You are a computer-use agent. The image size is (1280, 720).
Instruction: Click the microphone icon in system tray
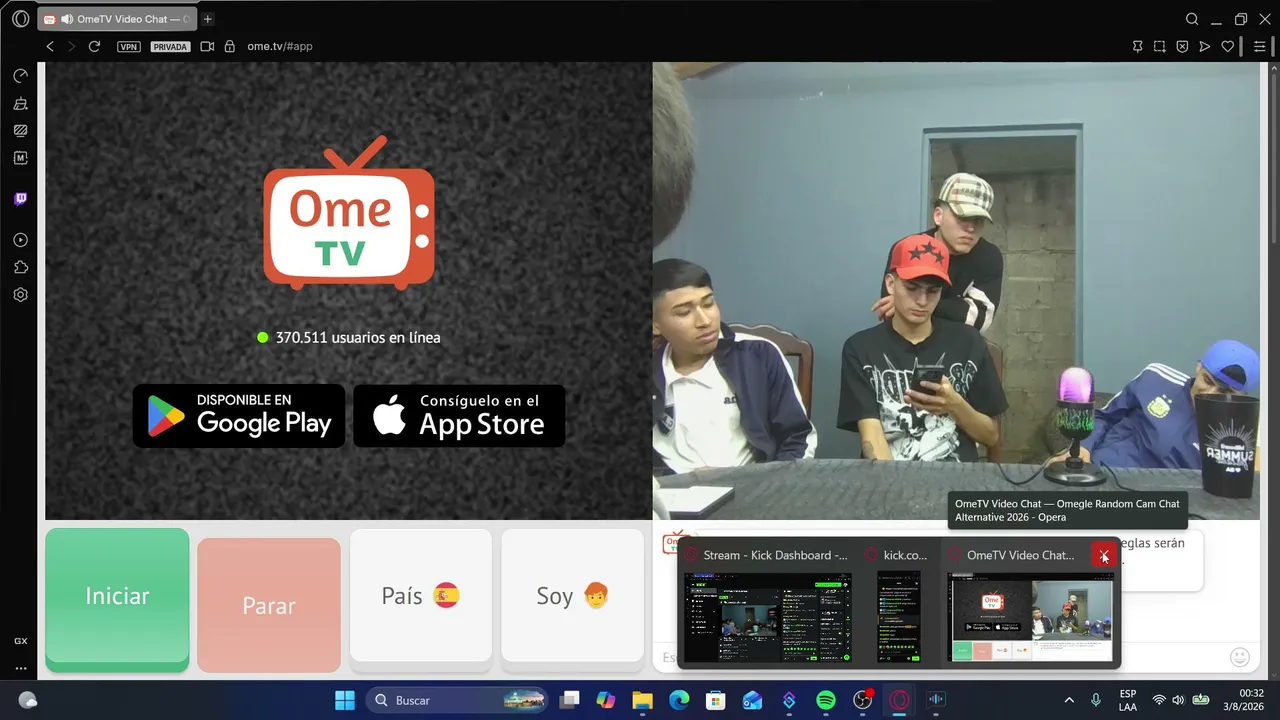pyautogui.click(x=1096, y=700)
